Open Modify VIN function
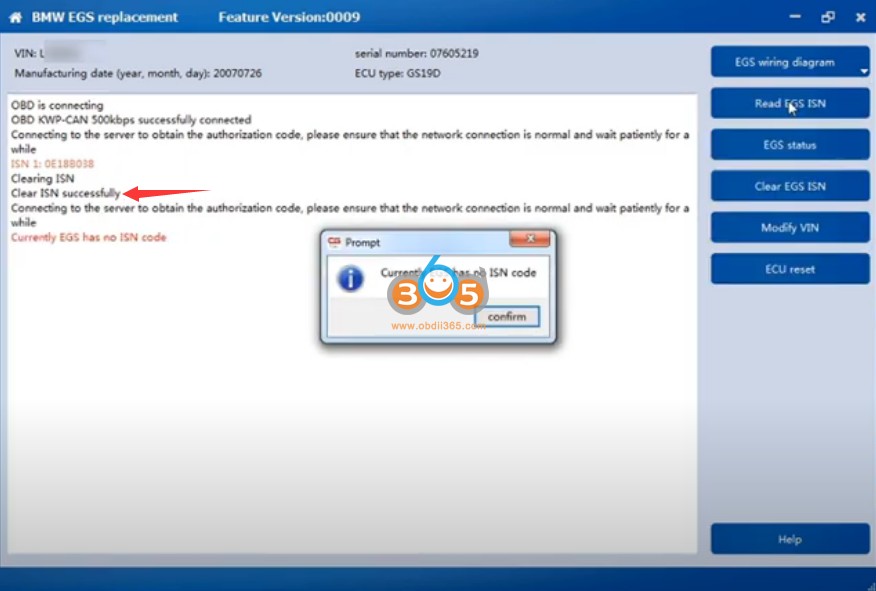Screen dimensions: 876x591 790,227
